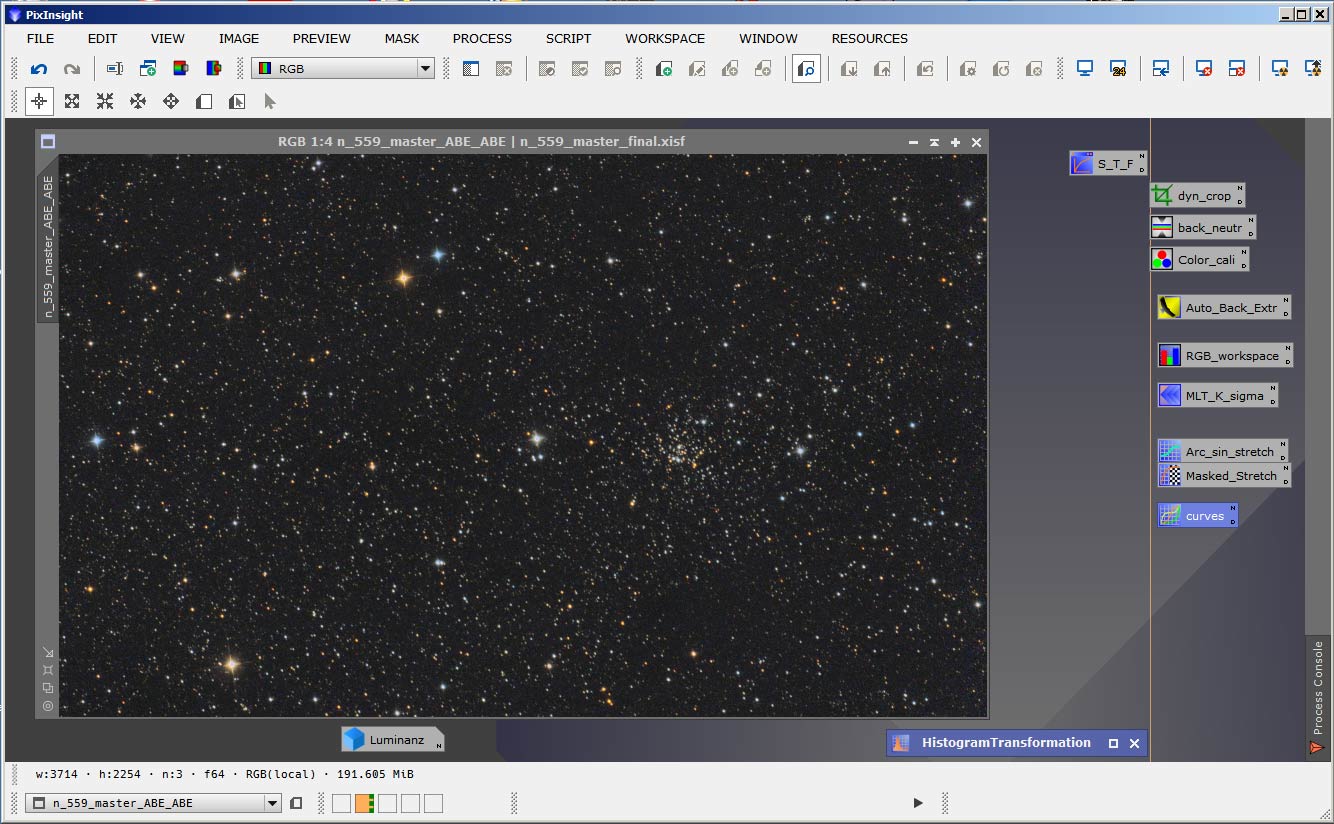
Task: Click the monitor icon labeled 24
Action: click(x=1118, y=69)
